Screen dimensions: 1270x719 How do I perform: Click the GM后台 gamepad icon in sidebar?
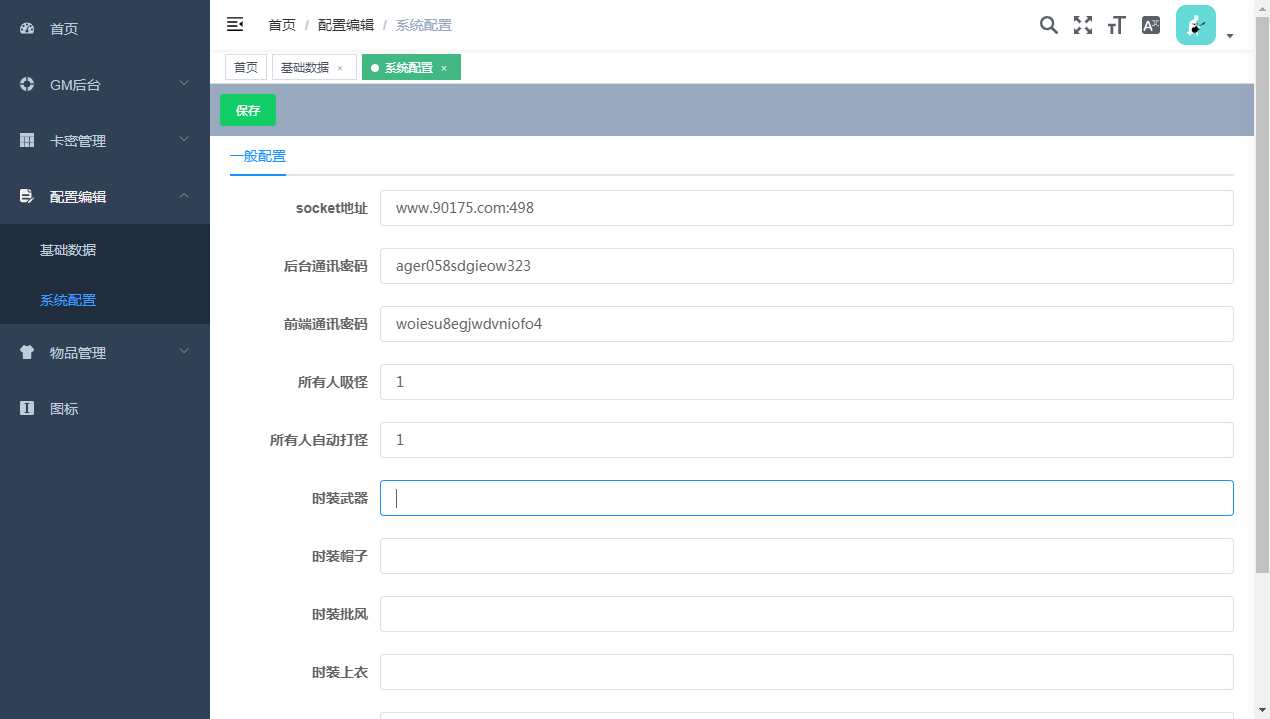[x=26, y=84]
